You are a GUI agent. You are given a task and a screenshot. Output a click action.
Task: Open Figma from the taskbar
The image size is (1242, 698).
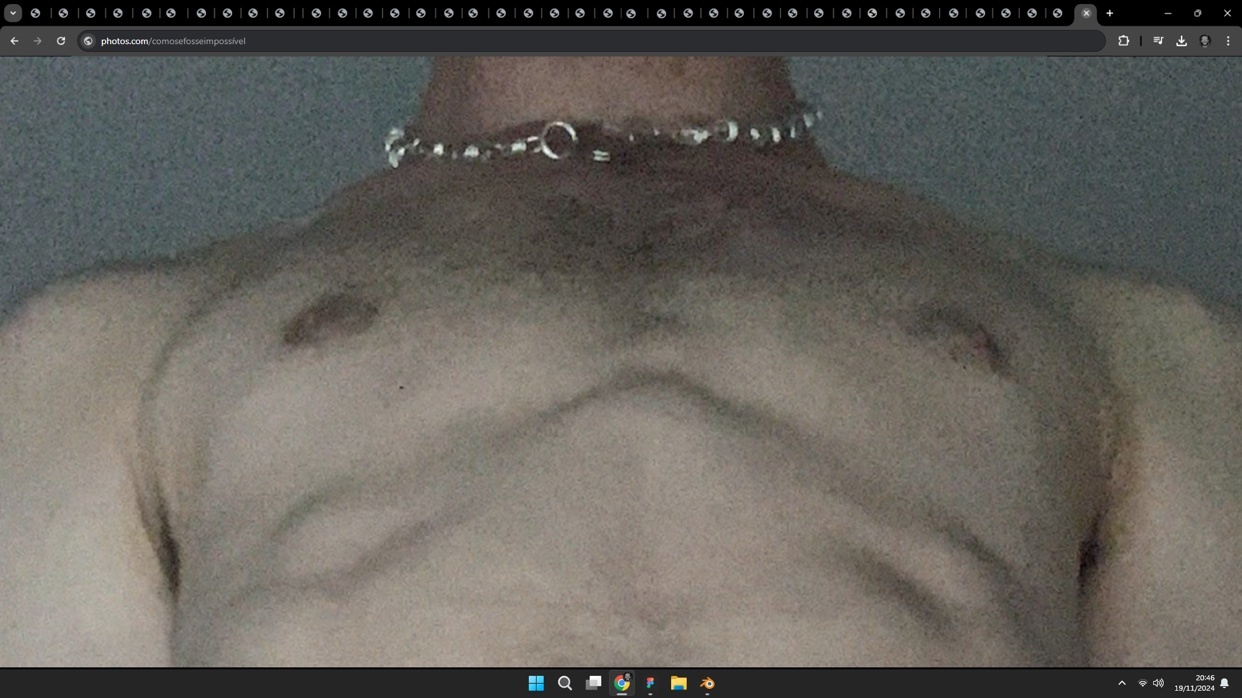[x=650, y=684]
